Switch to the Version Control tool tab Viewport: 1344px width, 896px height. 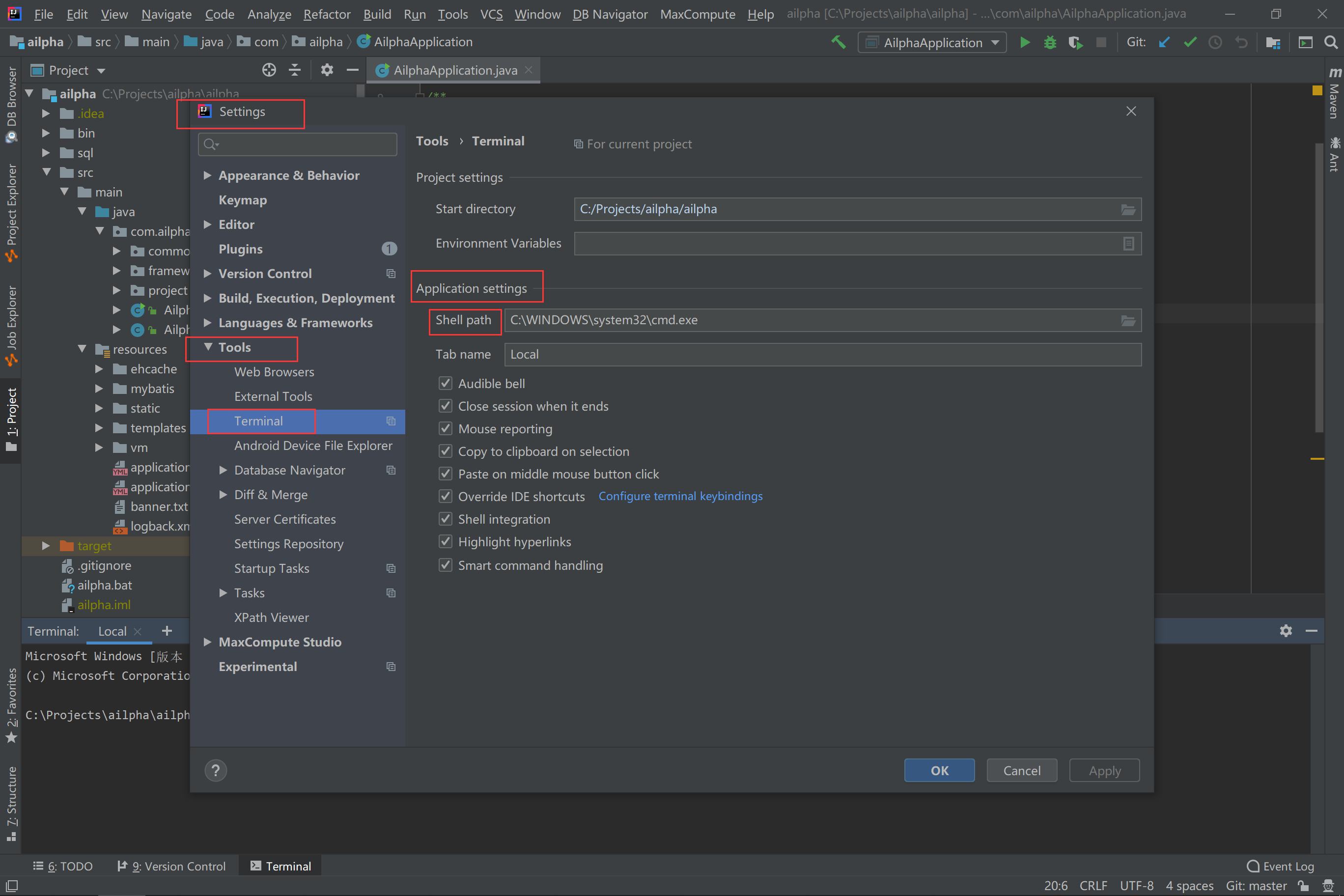pyautogui.click(x=171, y=866)
